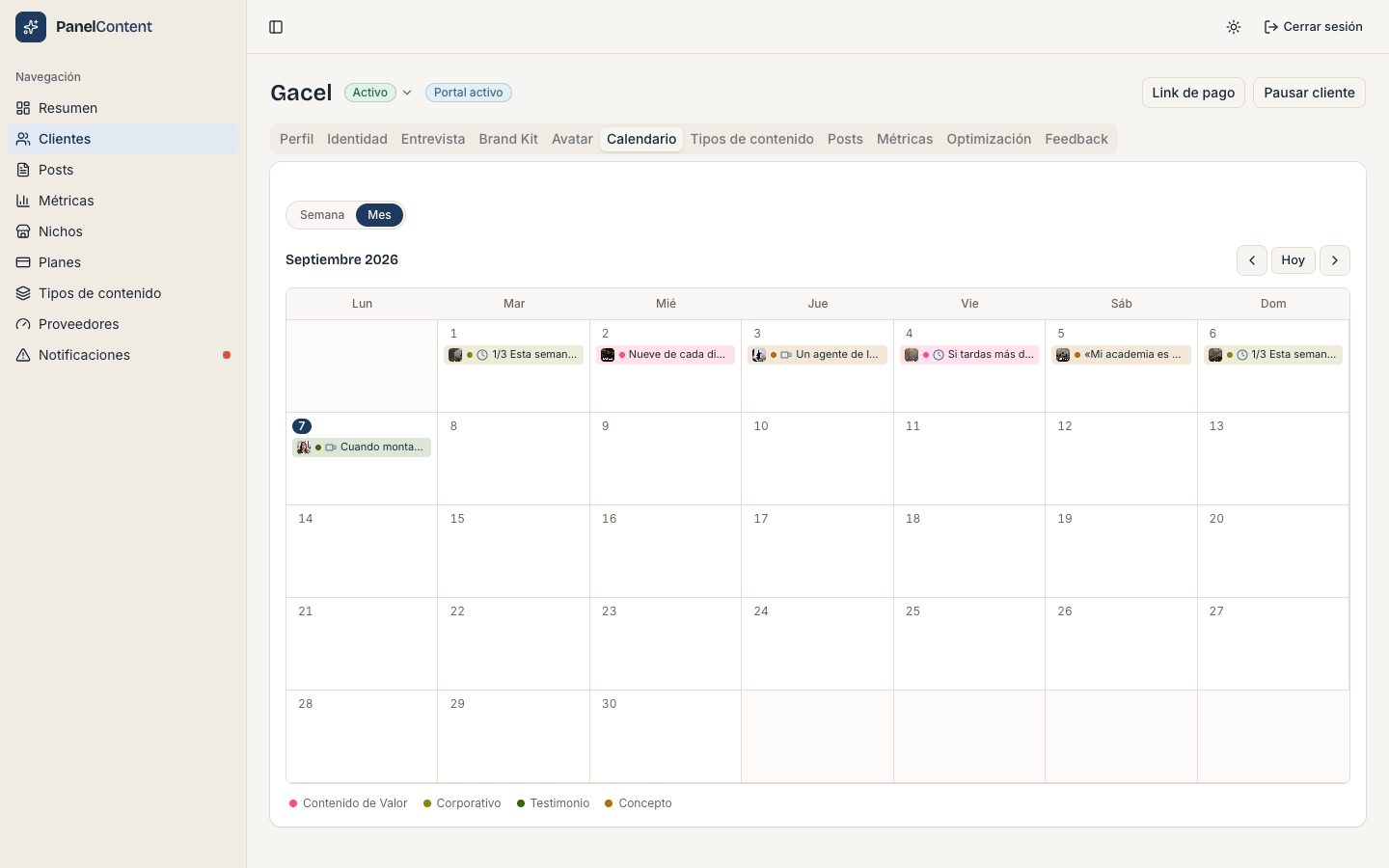Click the avatar thumbnail on September 1 post

pos(455,355)
